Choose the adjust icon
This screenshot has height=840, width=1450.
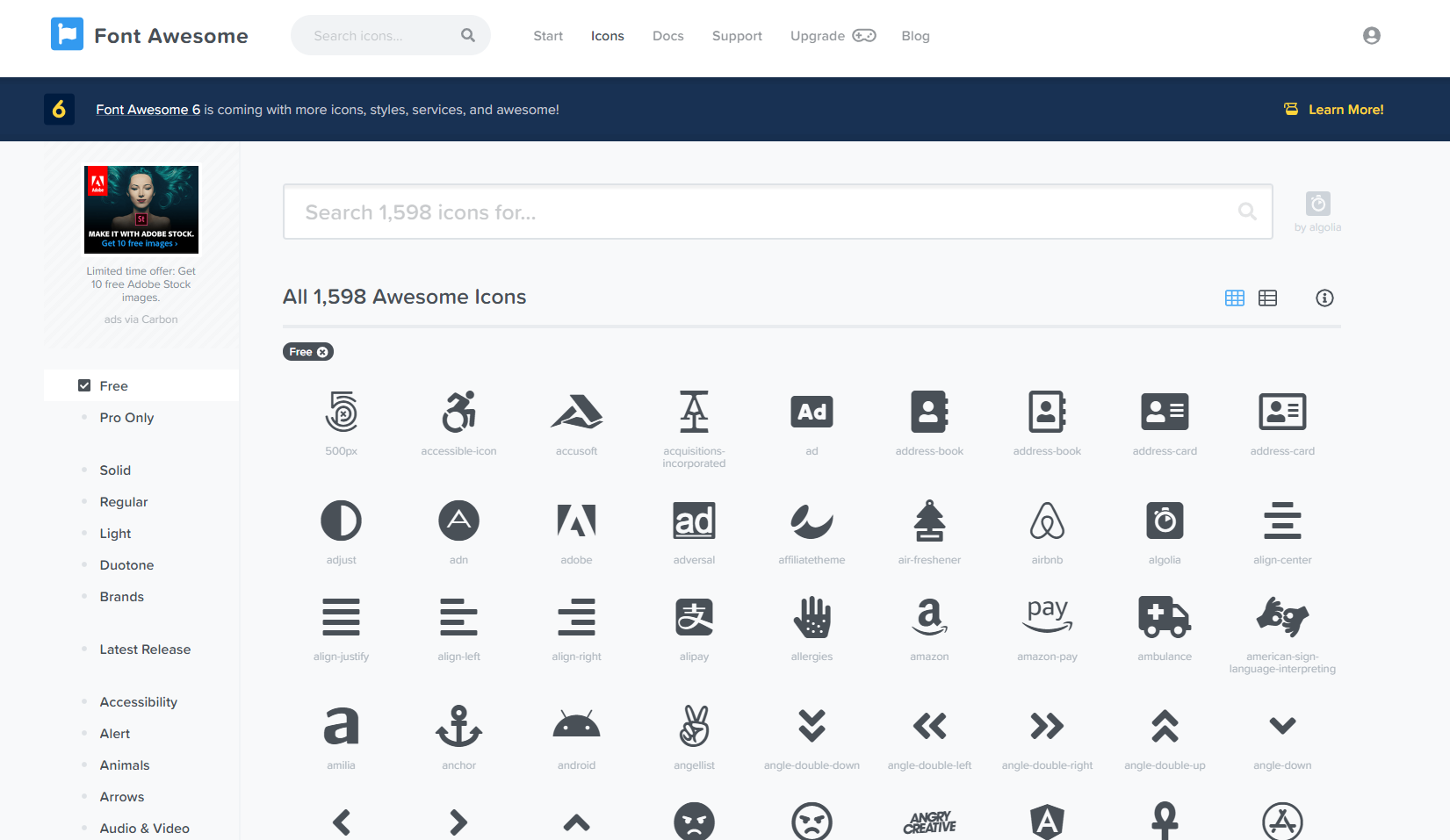coord(341,521)
